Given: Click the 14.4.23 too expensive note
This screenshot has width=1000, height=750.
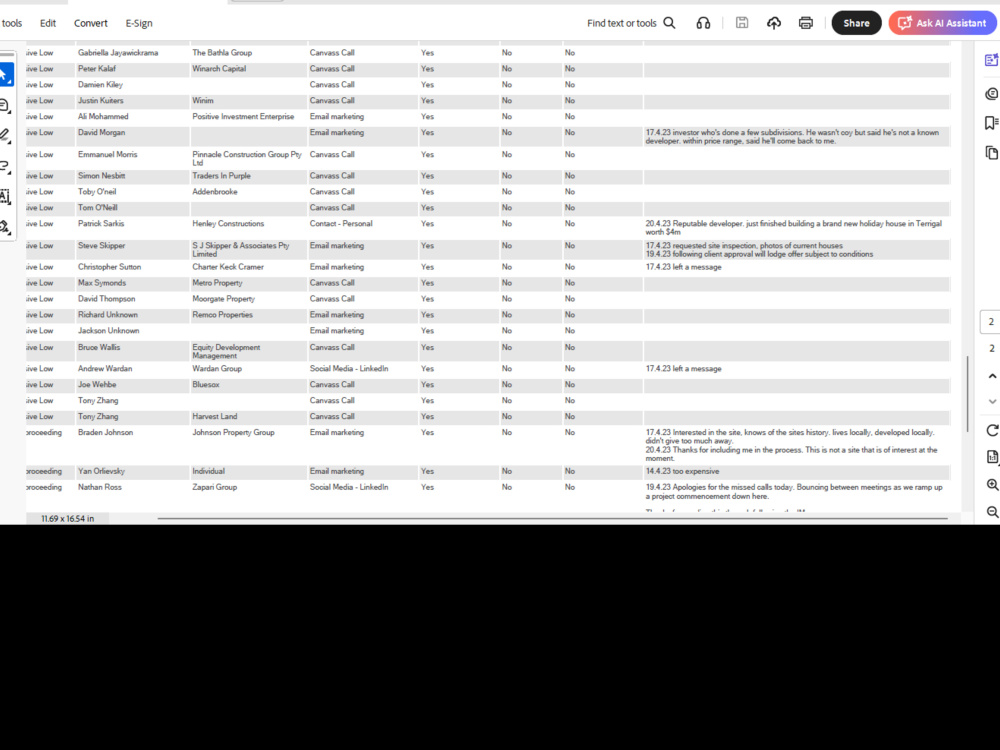Looking at the screenshot, I should point(682,471).
